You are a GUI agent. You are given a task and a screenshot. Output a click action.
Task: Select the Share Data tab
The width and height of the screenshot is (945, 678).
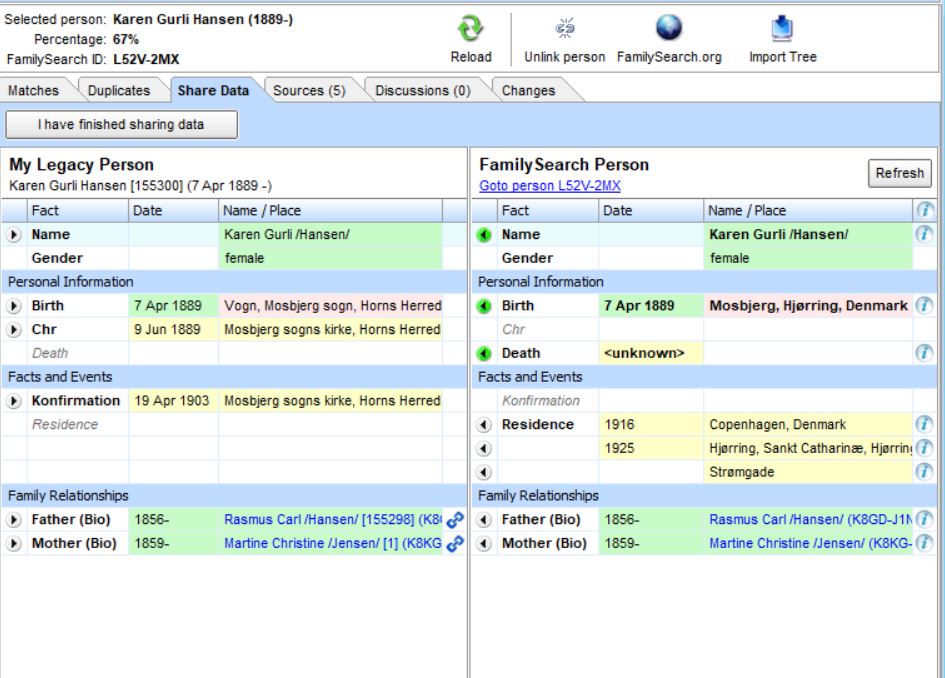click(x=213, y=90)
